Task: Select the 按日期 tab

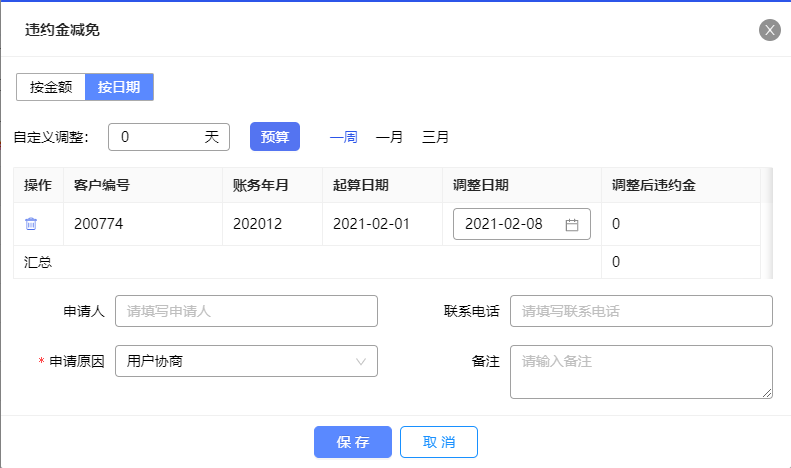Action: point(119,87)
